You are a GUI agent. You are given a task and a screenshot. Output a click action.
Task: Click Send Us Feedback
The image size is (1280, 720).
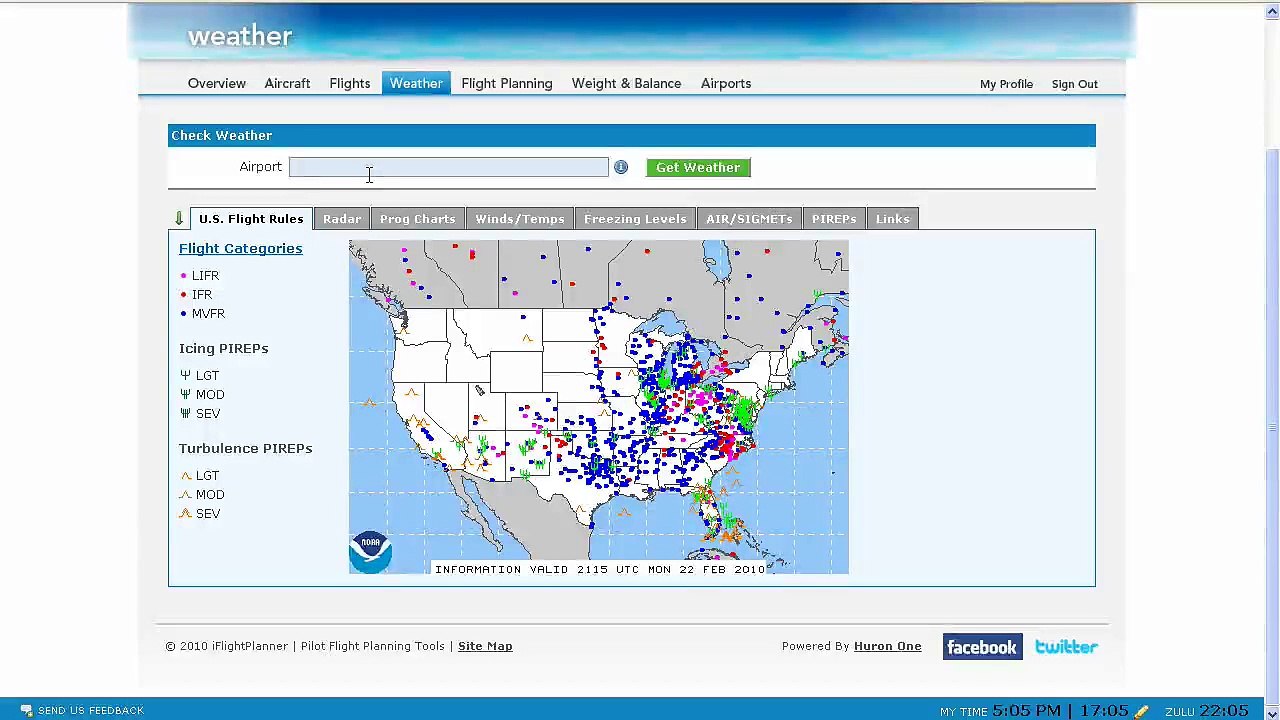point(91,710)
